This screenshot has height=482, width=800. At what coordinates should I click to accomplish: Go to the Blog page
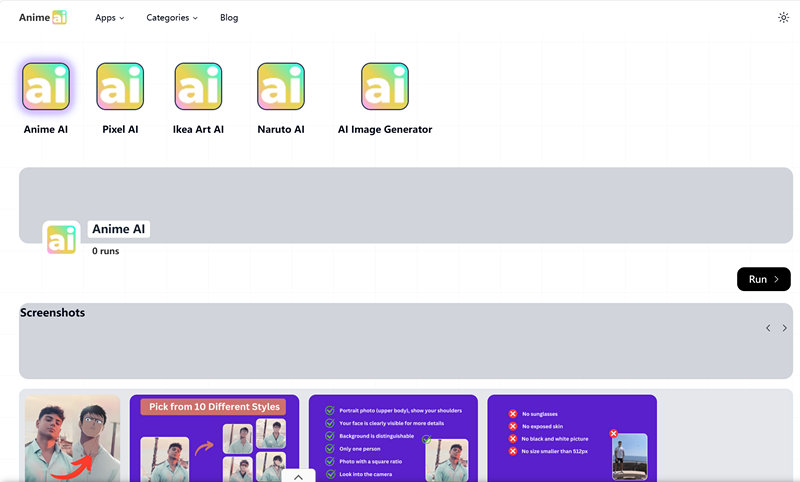(229, 17)
